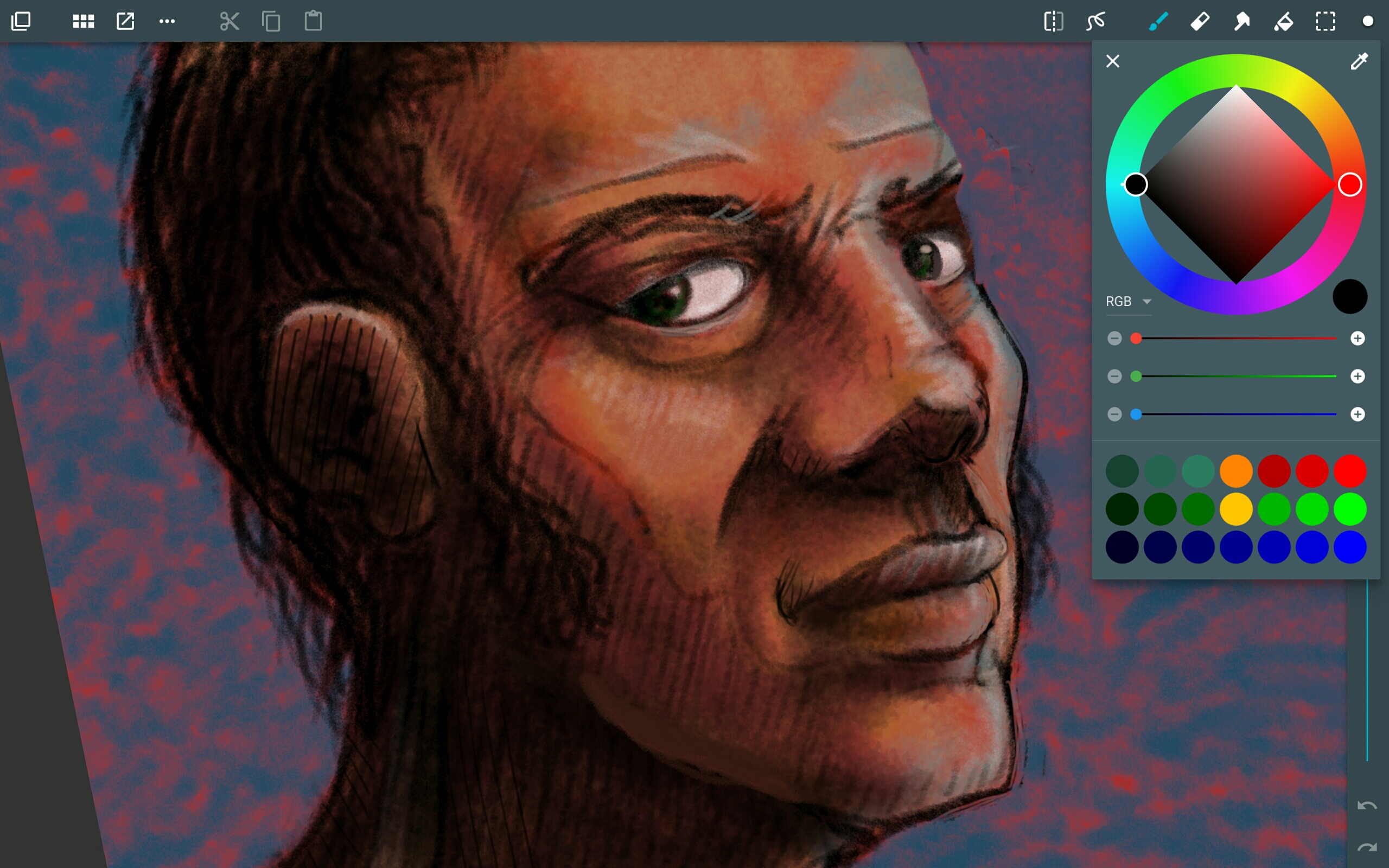The image size is (1389, 868).
Task: Choose the Fill bucket tool
Action: [x=1284, y=21]
